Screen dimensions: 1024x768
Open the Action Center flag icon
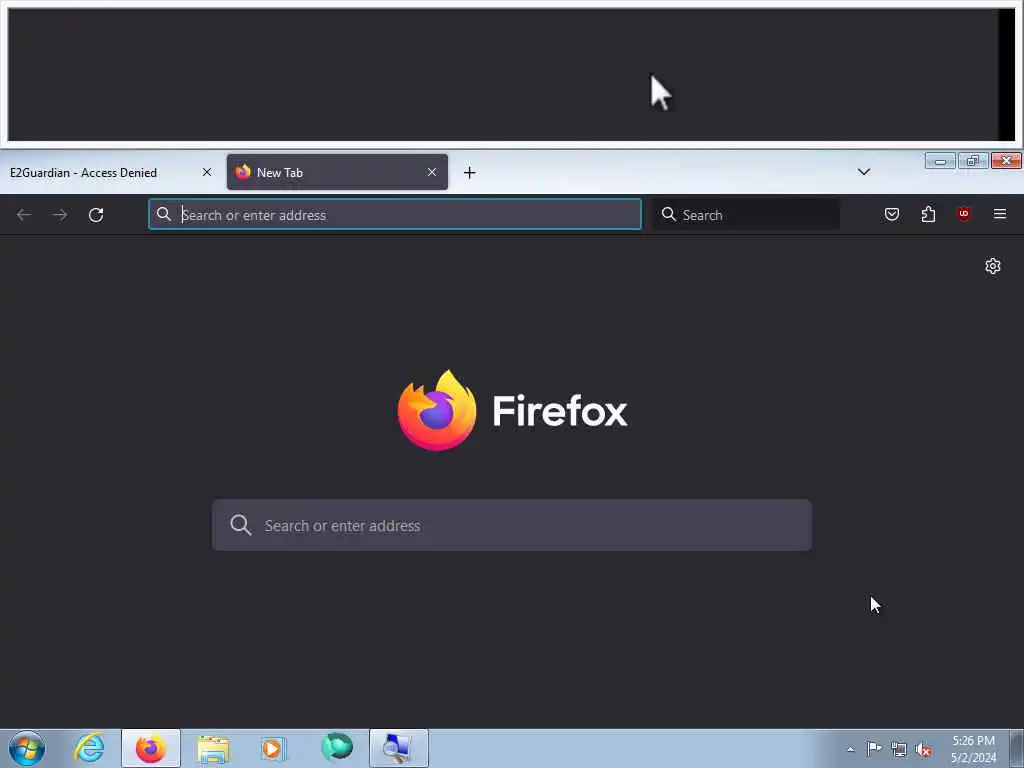coord(874,748)
